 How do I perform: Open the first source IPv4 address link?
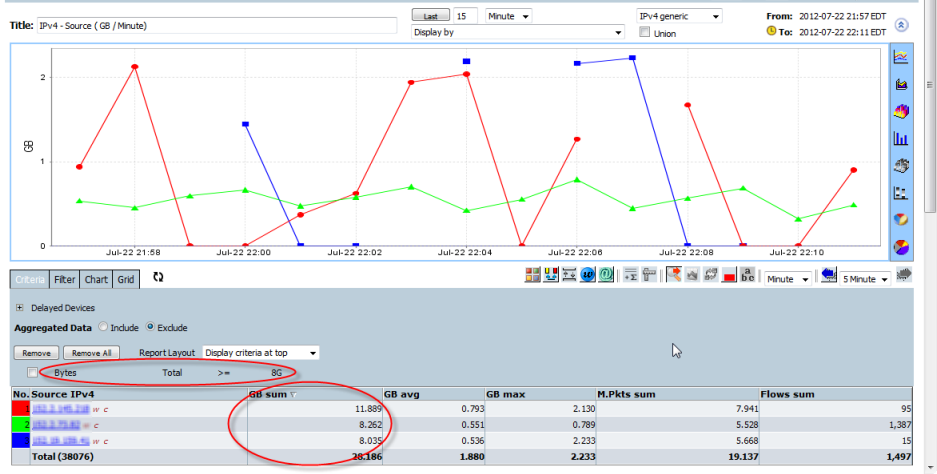[x=60, y=409]
